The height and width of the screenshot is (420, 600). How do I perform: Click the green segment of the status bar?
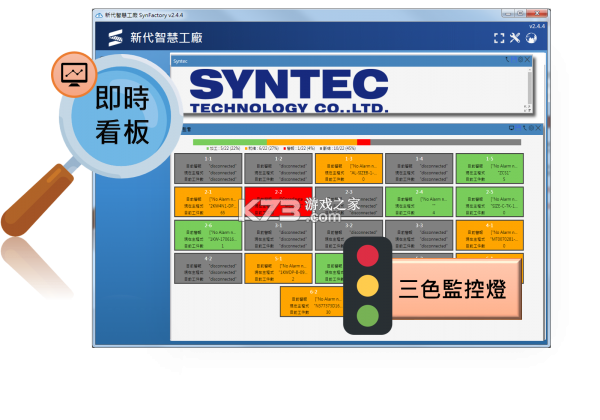[x=230, y=142]
